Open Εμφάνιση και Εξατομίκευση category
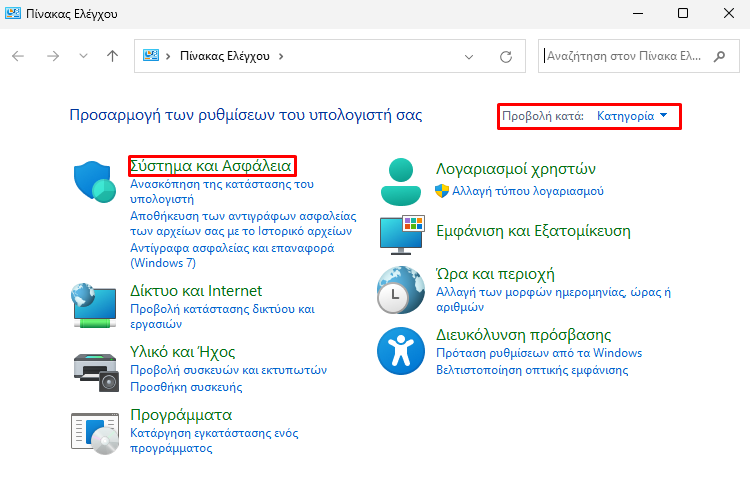This screenshot has height=488, width=750. coord(533,231)
